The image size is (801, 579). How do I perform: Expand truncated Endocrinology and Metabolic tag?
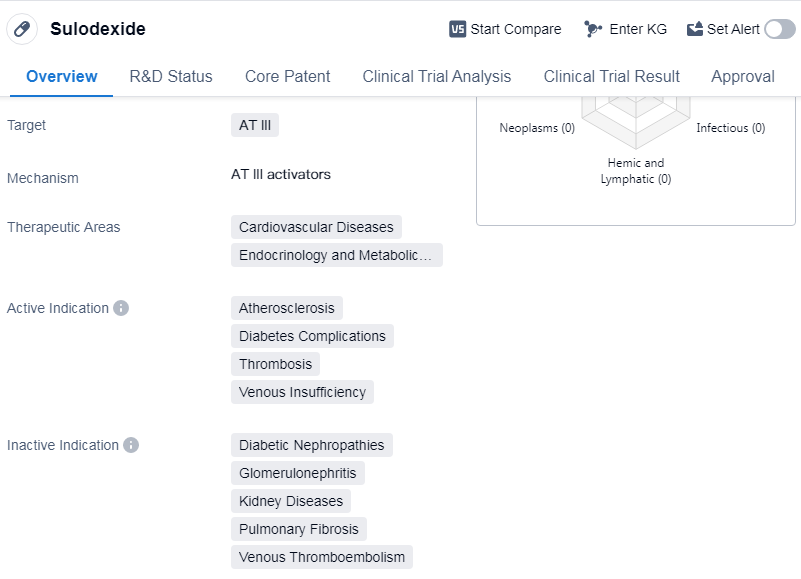coord(336,255)
